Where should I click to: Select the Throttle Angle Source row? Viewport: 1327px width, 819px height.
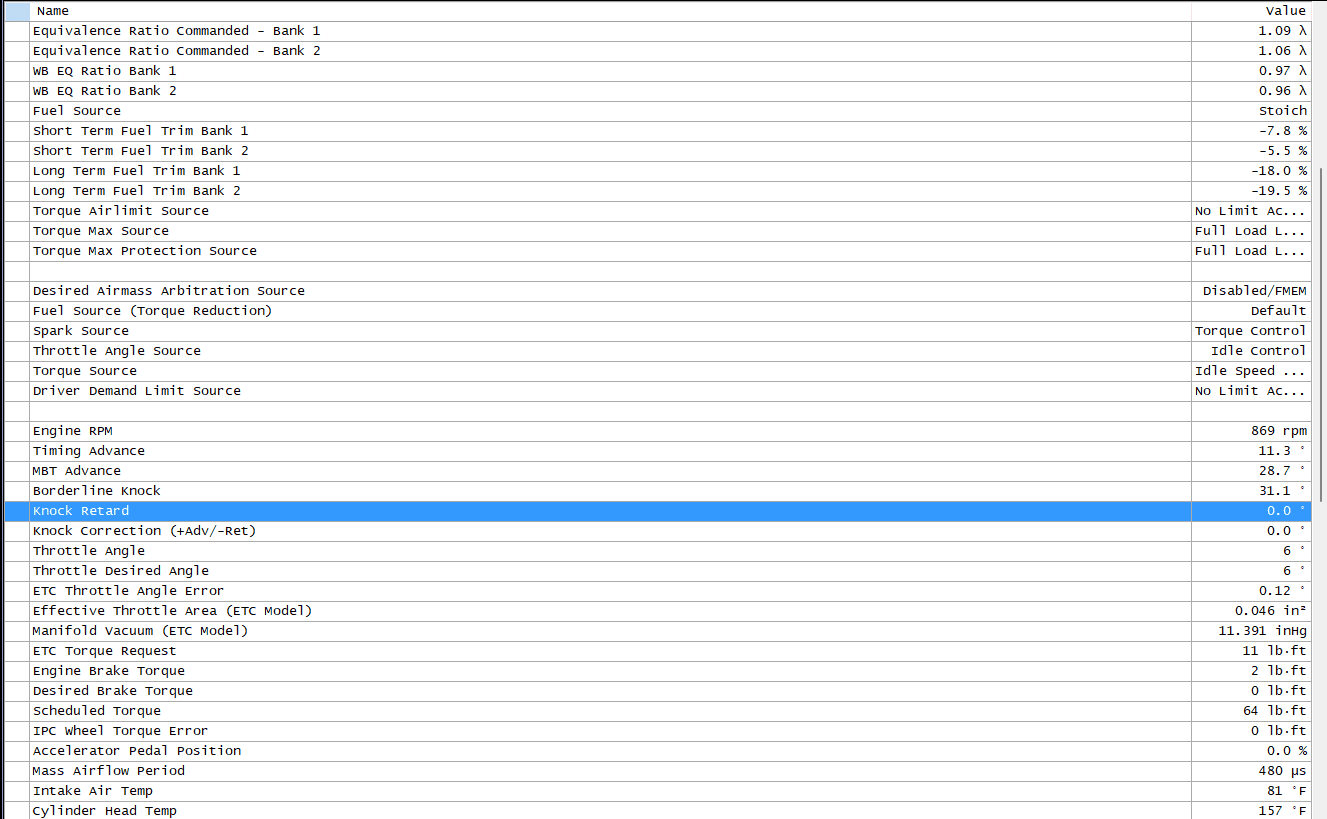pos(658,351)
